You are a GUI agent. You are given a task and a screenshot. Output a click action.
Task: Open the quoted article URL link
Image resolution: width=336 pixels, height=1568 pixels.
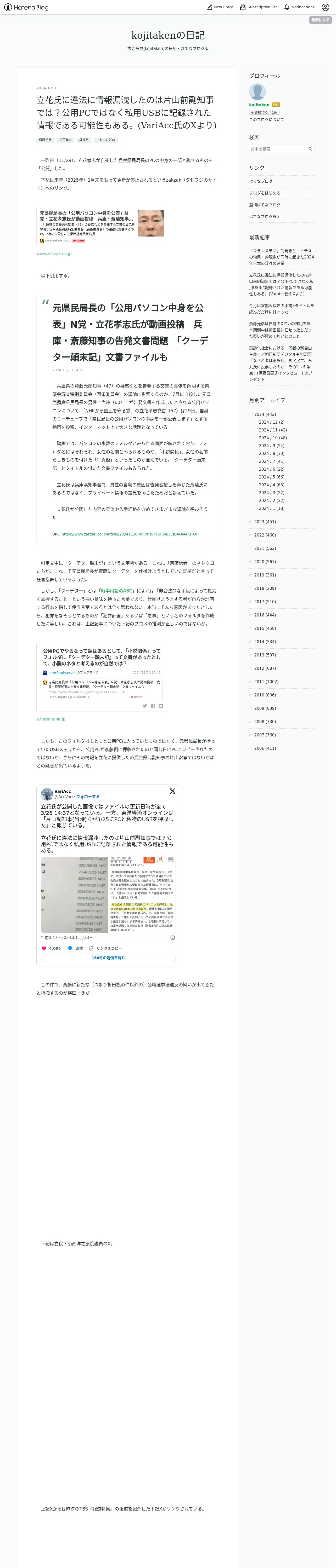[x=129, y=534]
